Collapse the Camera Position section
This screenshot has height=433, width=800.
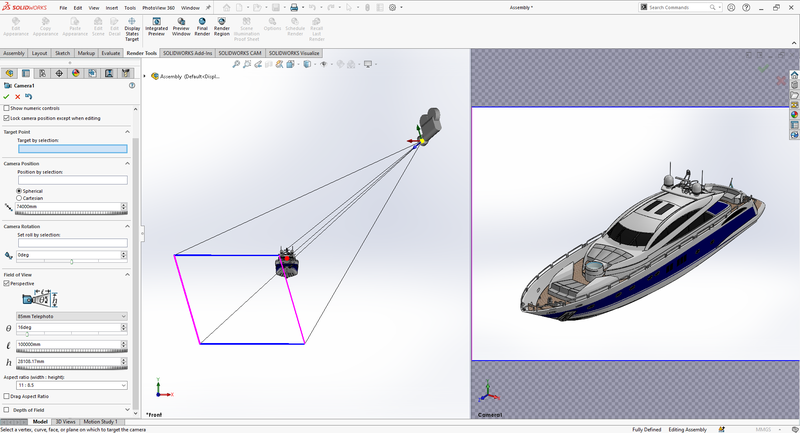[127, 164]
